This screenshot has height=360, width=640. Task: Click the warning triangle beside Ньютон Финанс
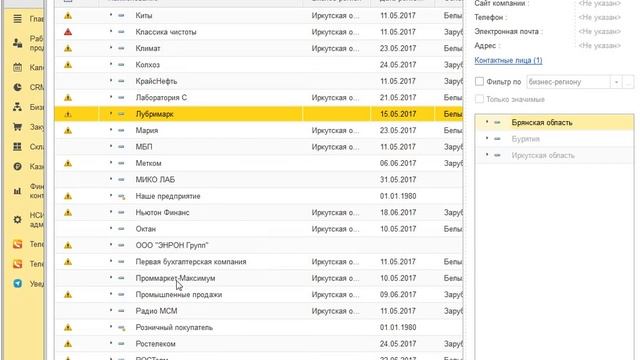coord(68,212)
